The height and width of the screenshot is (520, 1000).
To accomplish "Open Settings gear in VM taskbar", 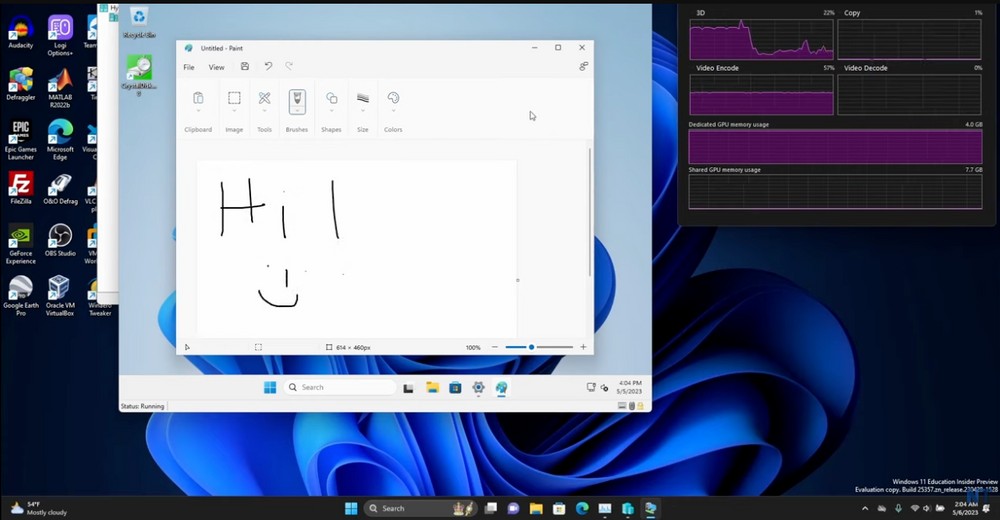I will pos(478,388).
